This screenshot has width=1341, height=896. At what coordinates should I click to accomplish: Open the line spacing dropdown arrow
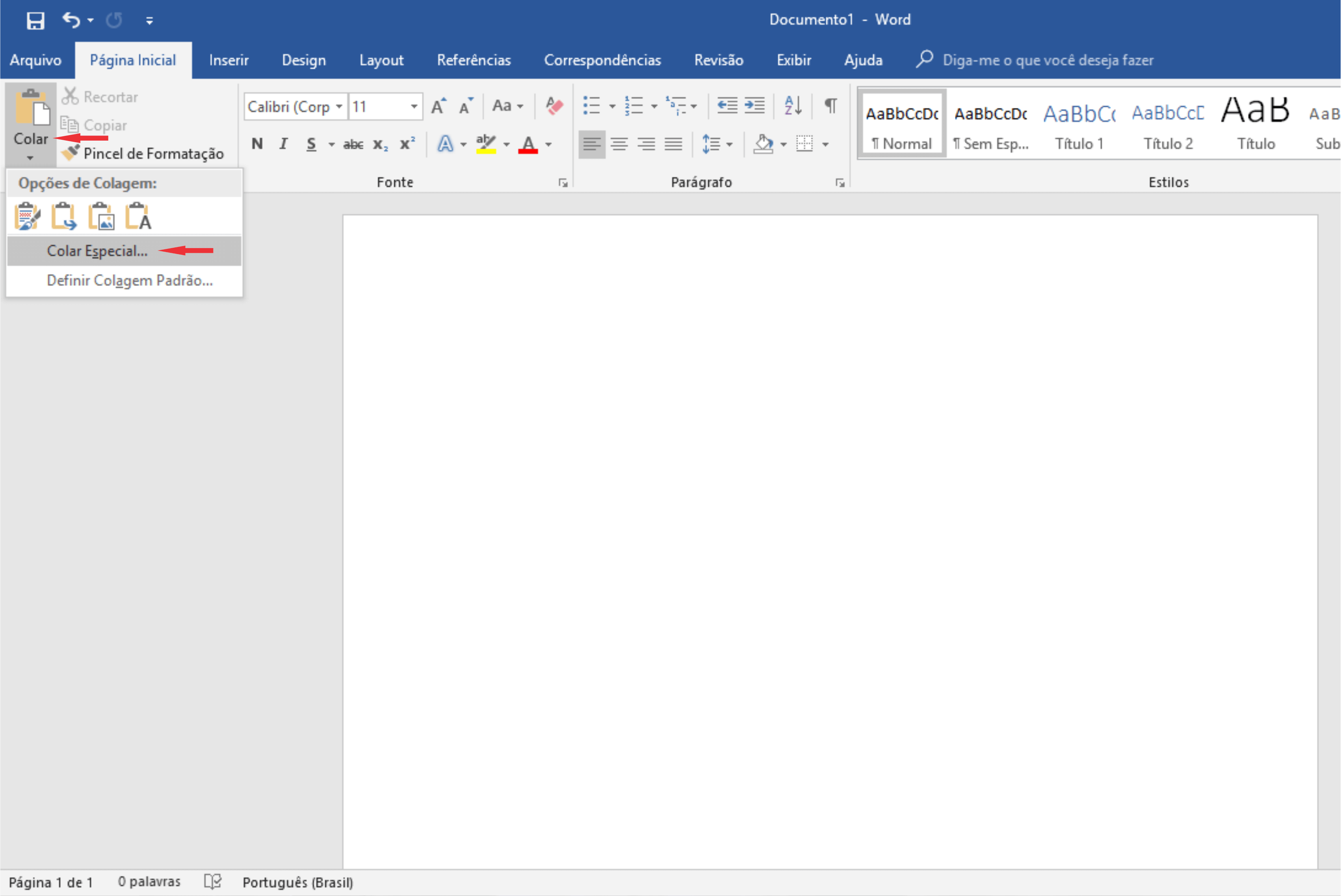click(729, 145)
